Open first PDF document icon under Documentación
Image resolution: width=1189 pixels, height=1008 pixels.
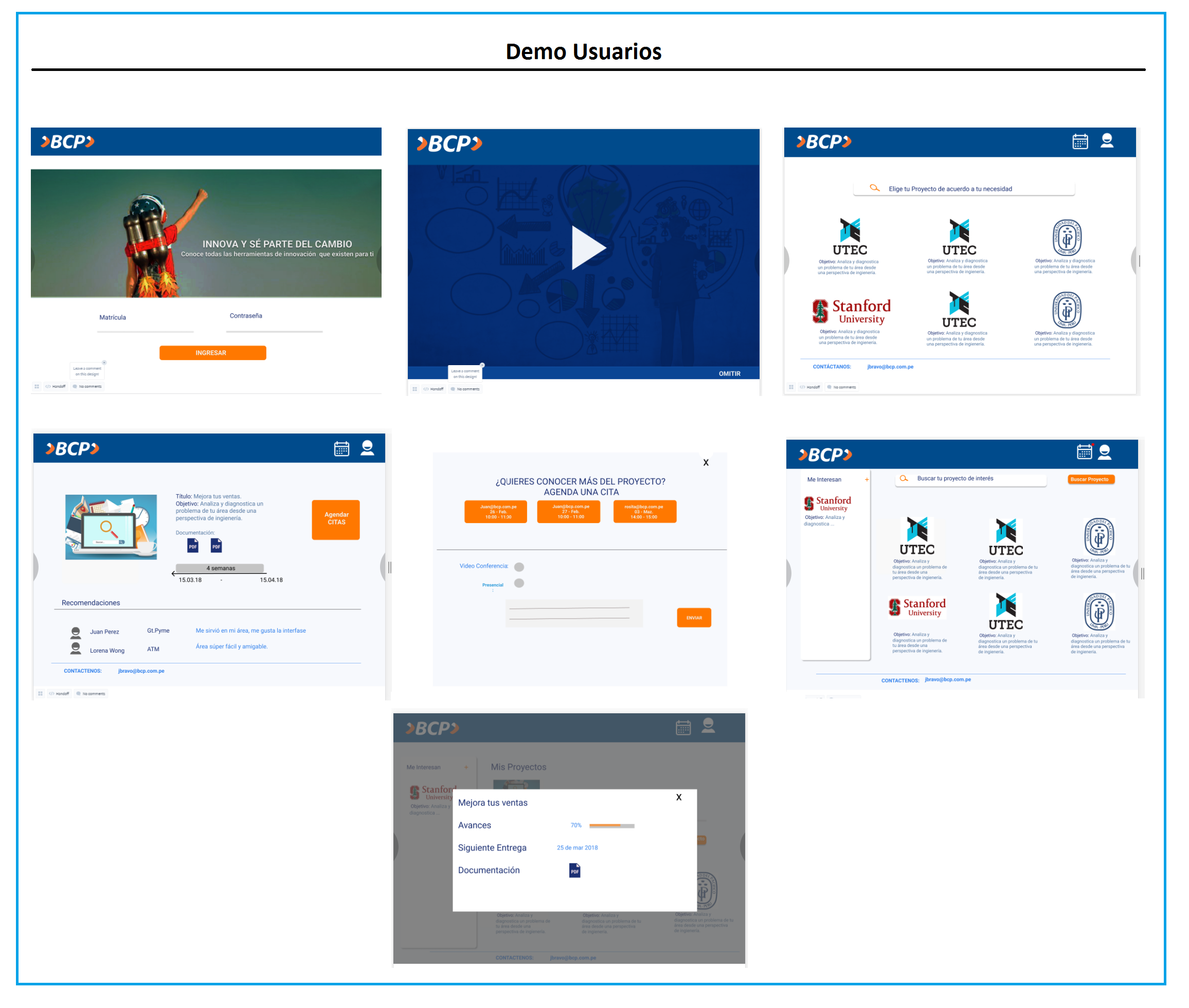[x=193, y=546]
